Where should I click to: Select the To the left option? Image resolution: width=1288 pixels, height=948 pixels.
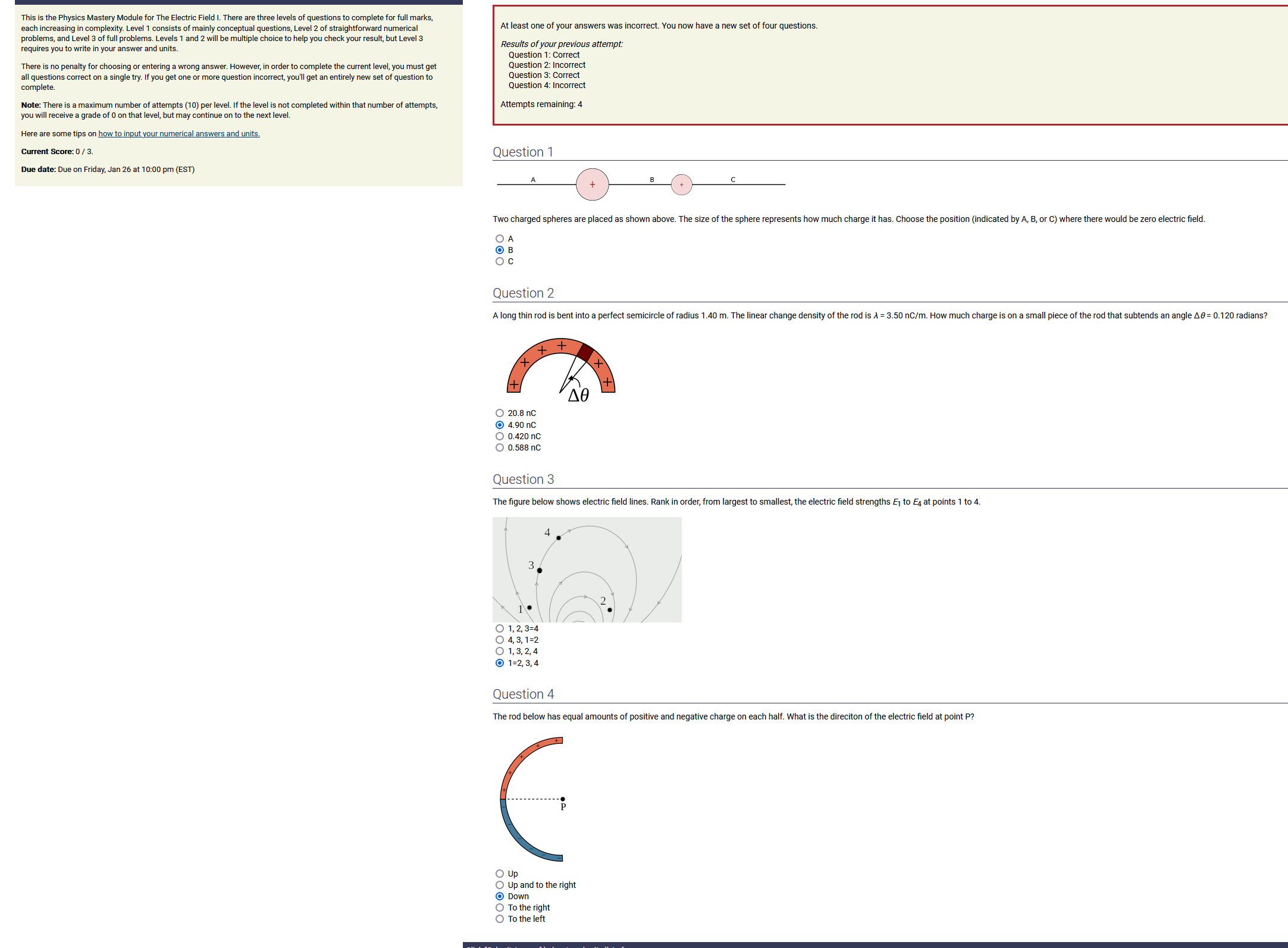coord(500,919)
